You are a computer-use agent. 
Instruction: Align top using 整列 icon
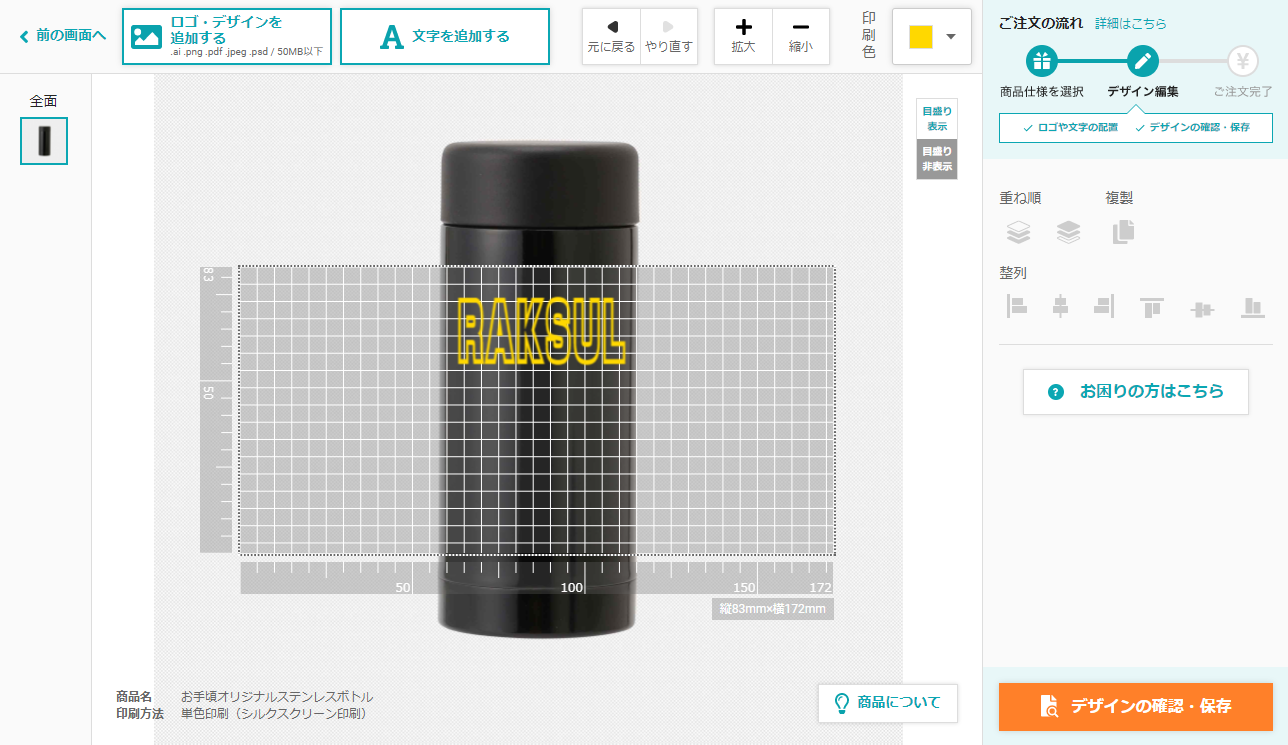click(1152, 307)
